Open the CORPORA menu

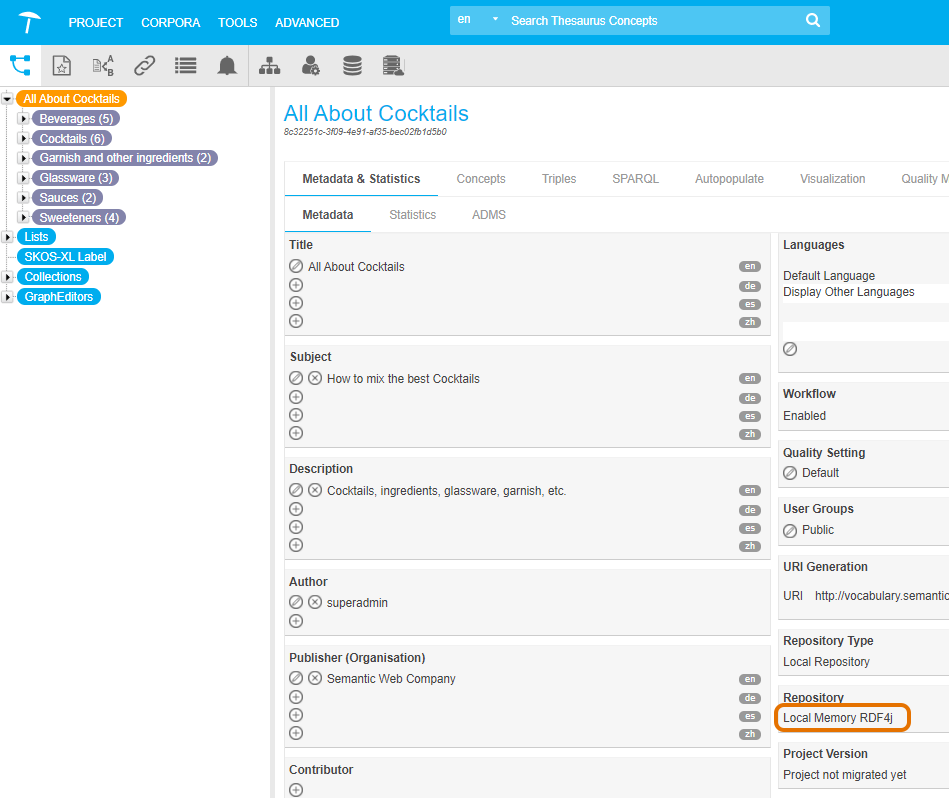point(170,22)
